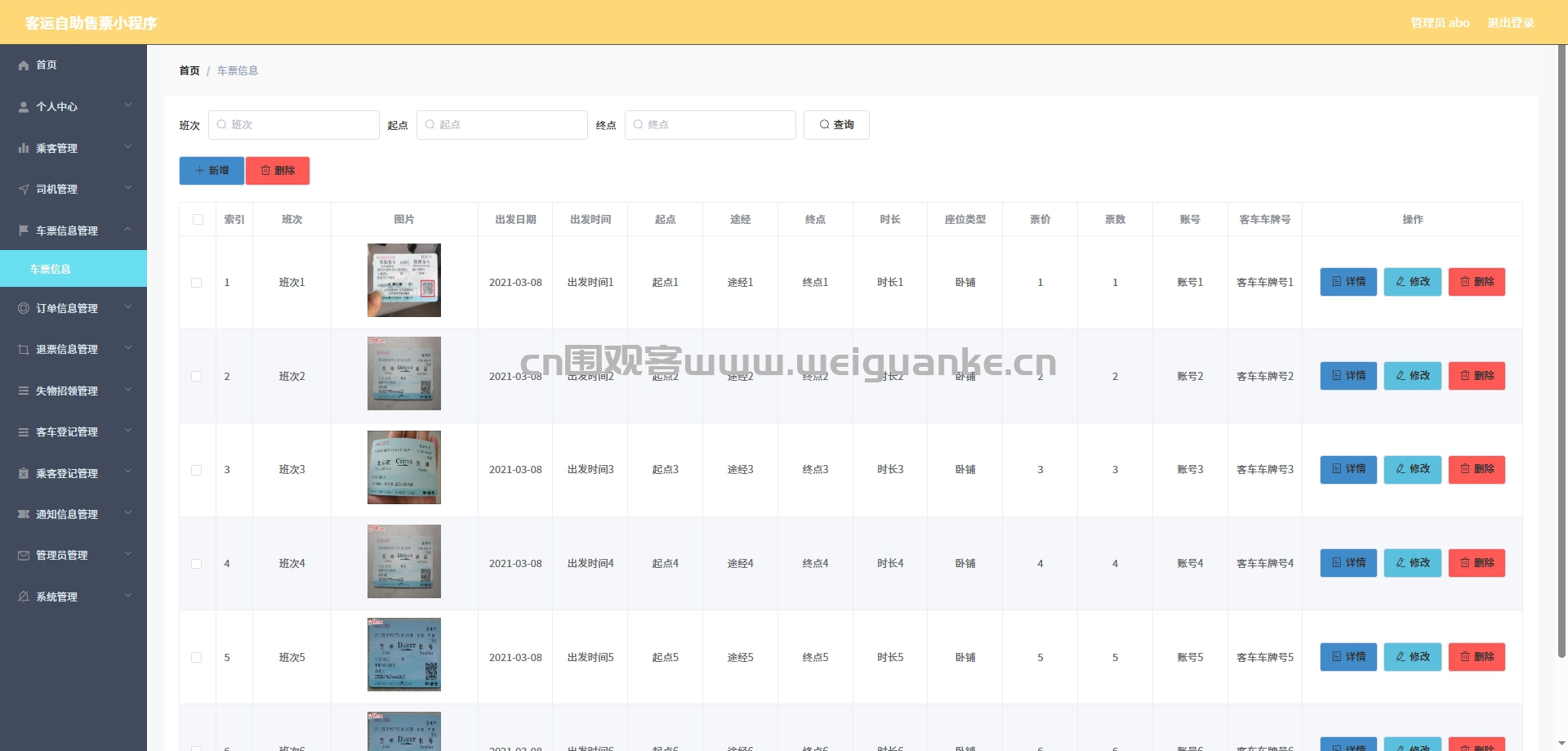Click the paper plane icon beside 司机管理
The width and height of the screenshot is (1568, 751).
pos(24,189)
